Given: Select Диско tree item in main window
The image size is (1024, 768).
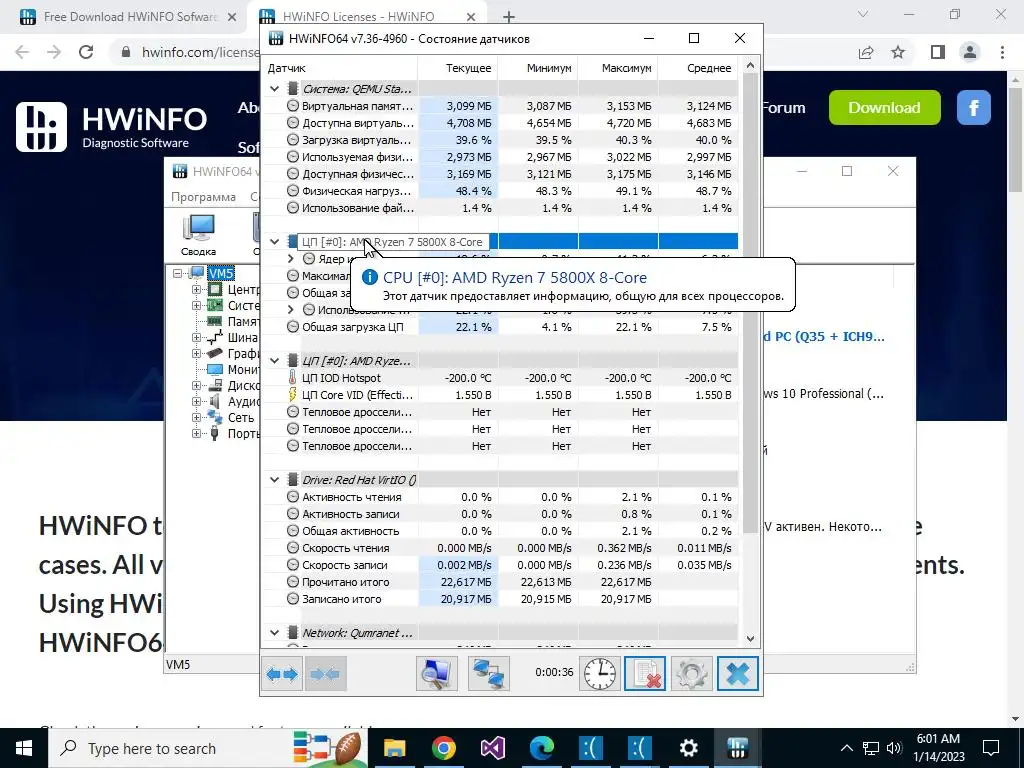Looking at the screenshot, I should coord(244,385).
